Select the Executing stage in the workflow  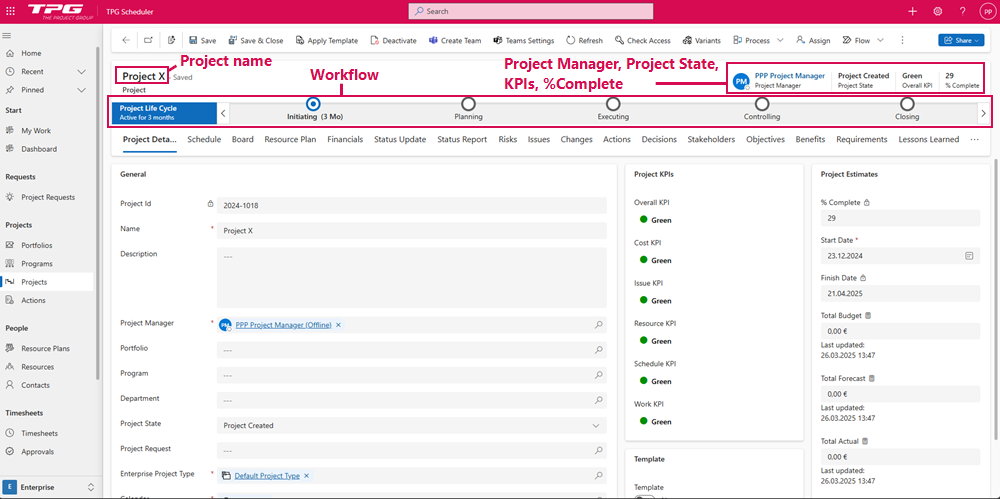tap(613, 103)
